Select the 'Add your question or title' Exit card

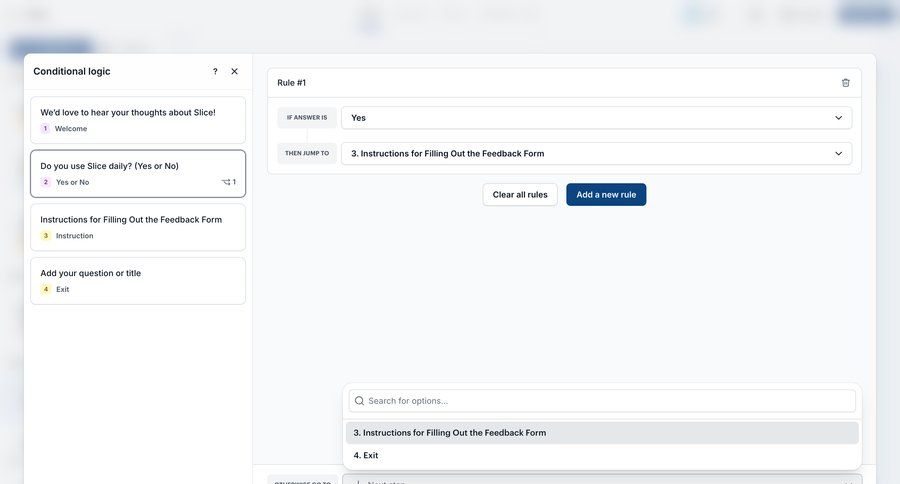point(138,281)
